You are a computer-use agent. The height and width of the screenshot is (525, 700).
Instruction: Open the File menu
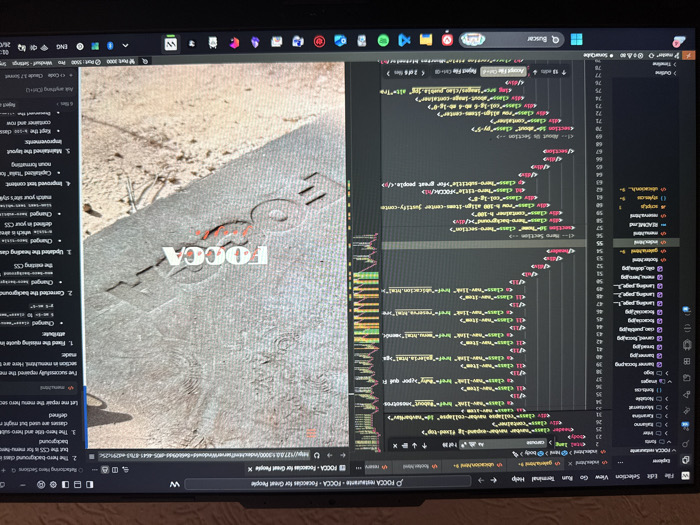(669, 476)
